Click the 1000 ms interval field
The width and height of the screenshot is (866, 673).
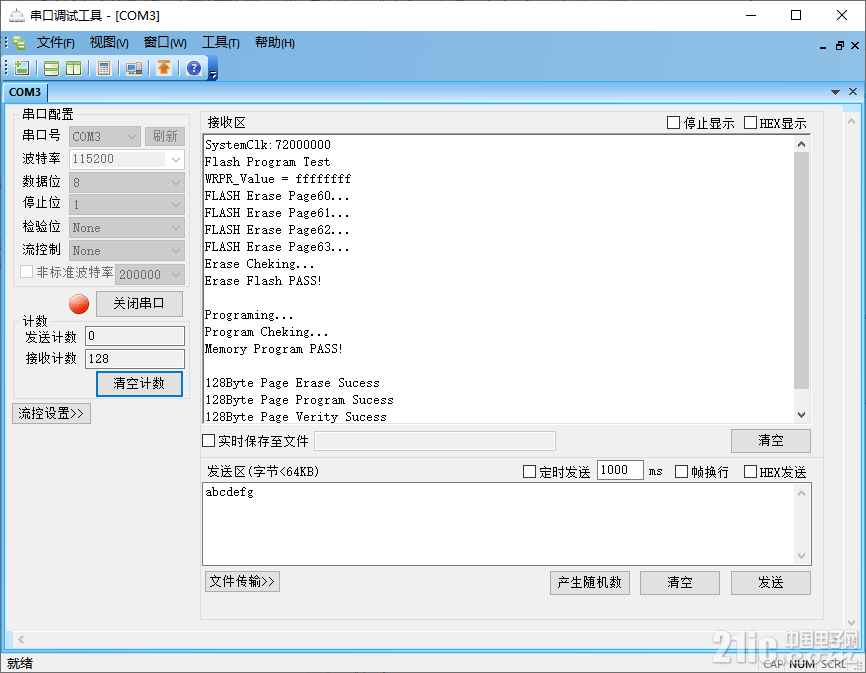pos(620,470)
